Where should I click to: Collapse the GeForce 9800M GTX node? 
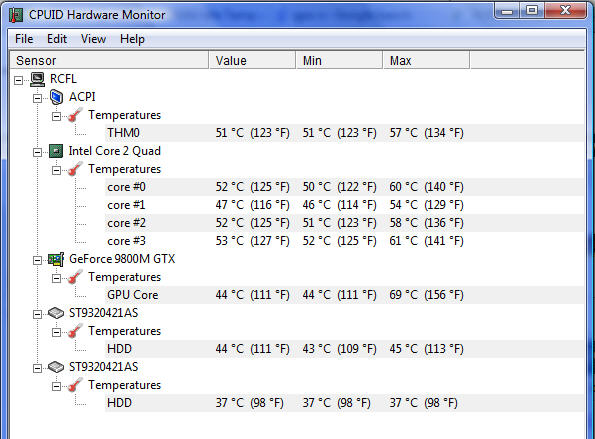(x=37, y=260)
